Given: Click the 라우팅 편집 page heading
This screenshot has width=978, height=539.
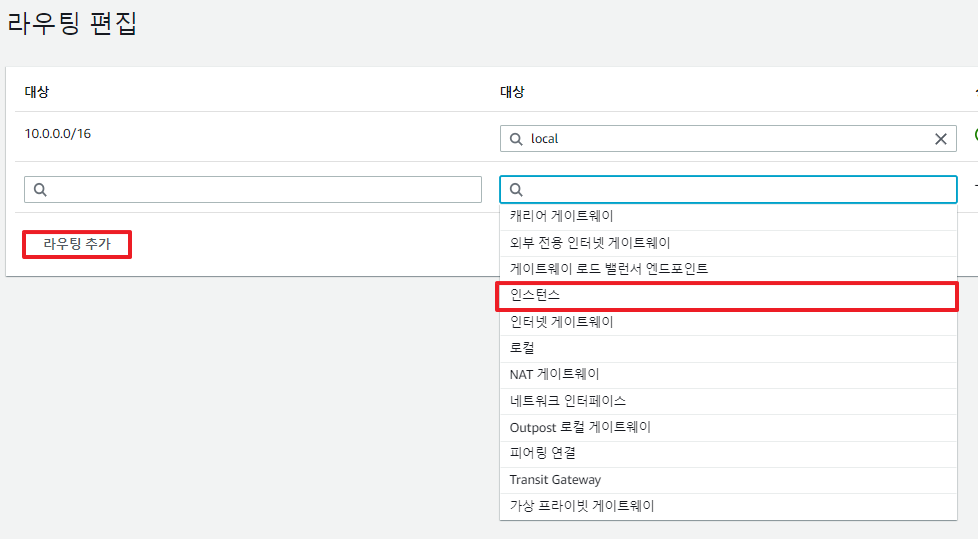Looking at the screenshot, I should pos(72,24).
